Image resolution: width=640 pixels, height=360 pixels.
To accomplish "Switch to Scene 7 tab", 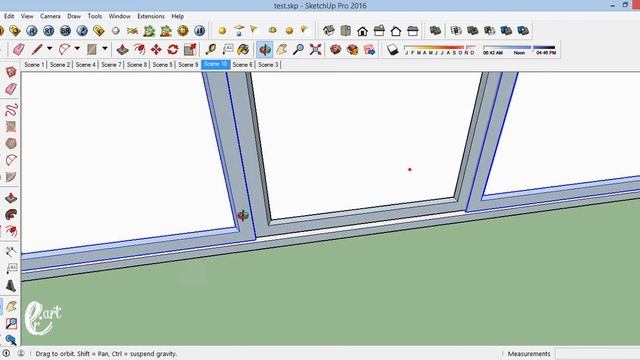I will 111,64.
